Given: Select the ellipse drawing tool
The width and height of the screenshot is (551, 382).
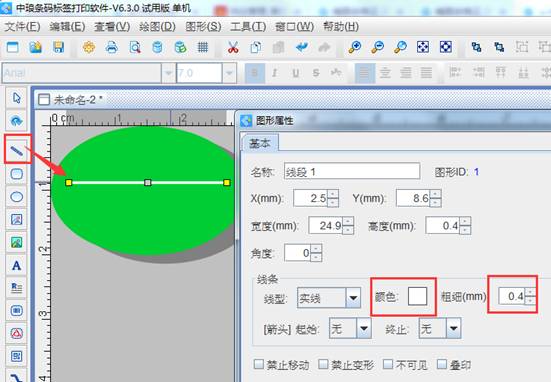Looking at the screenshot, I should click(17, 196).
